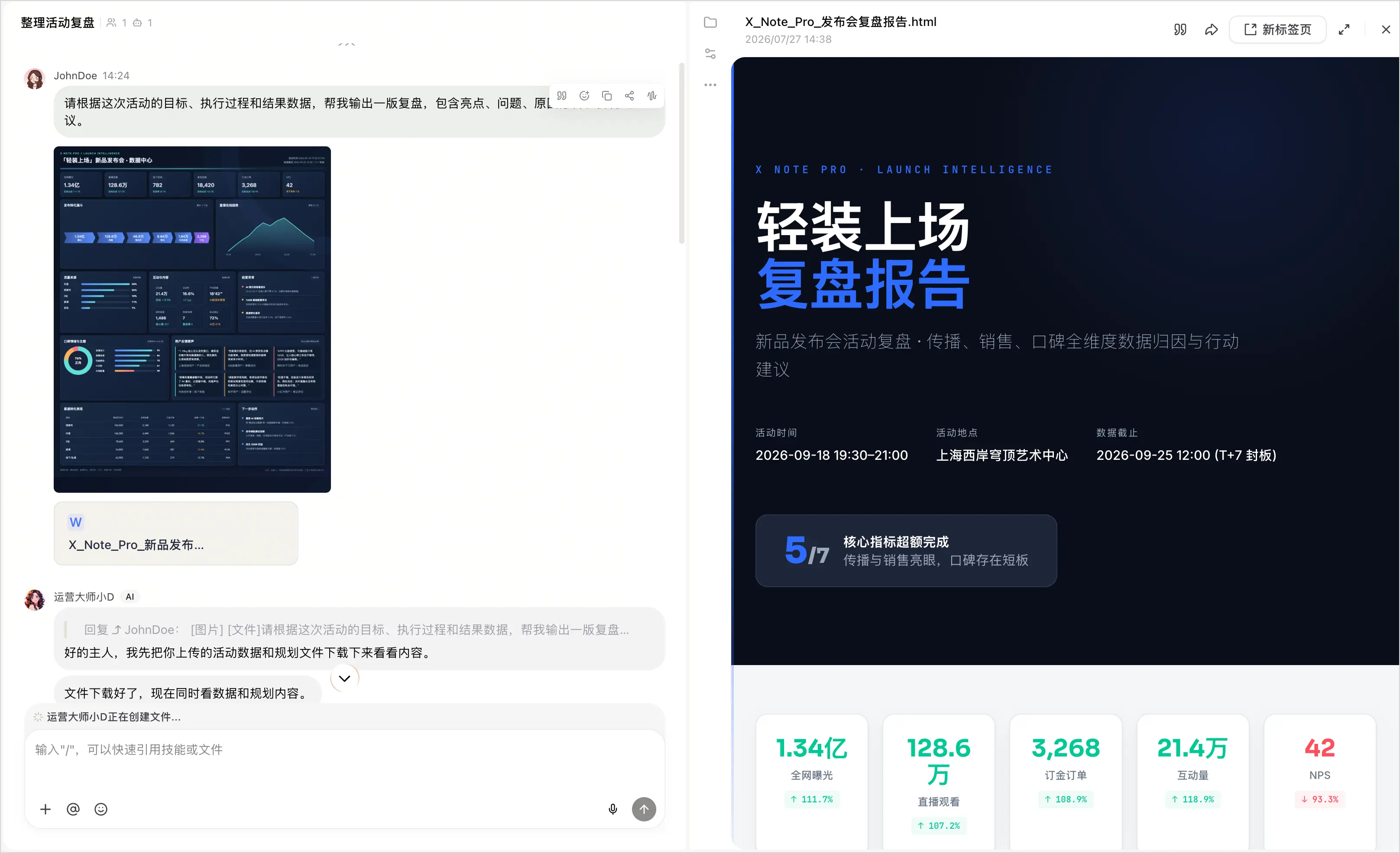Expand the preview panel to fullscreen
Screen dimensions: 1400x853
(1344, 29)
